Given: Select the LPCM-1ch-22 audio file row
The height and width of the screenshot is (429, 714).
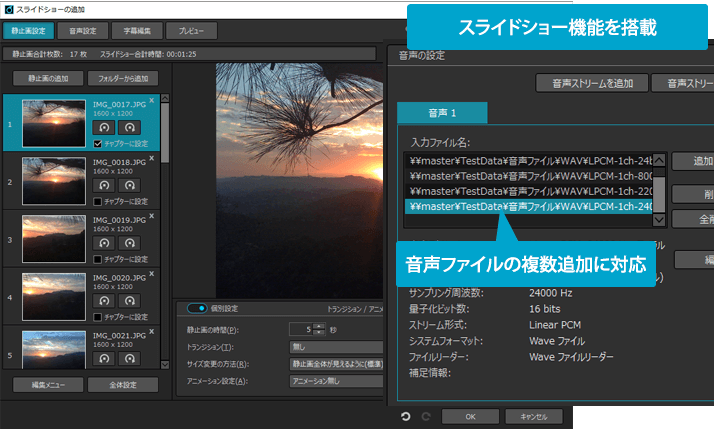Looking at the screenshot, I should point(529,191).
